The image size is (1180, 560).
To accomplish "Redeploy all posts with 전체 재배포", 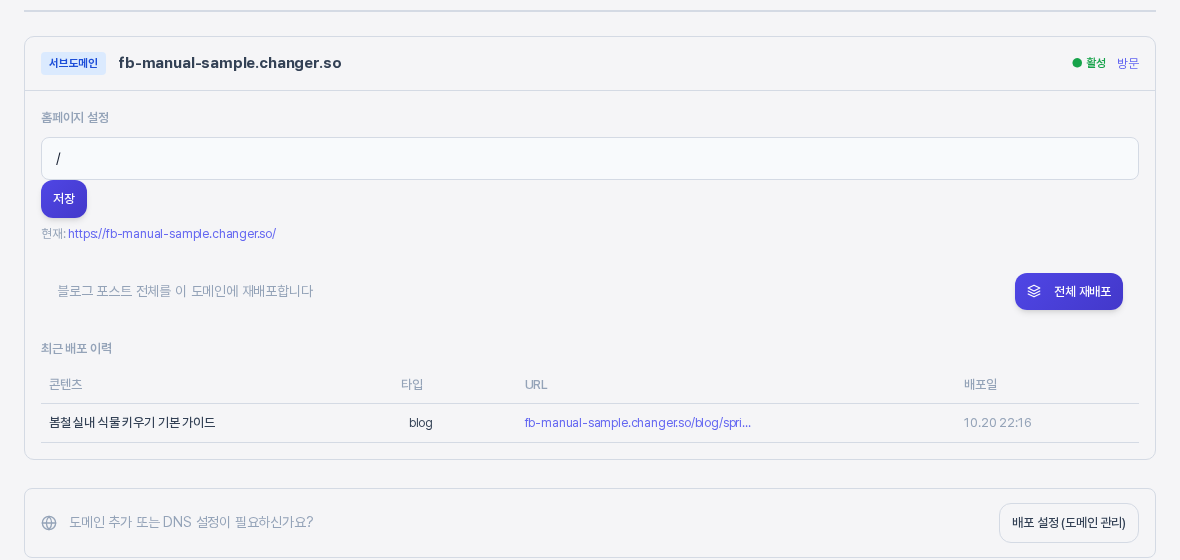I will click(1069, 291).
